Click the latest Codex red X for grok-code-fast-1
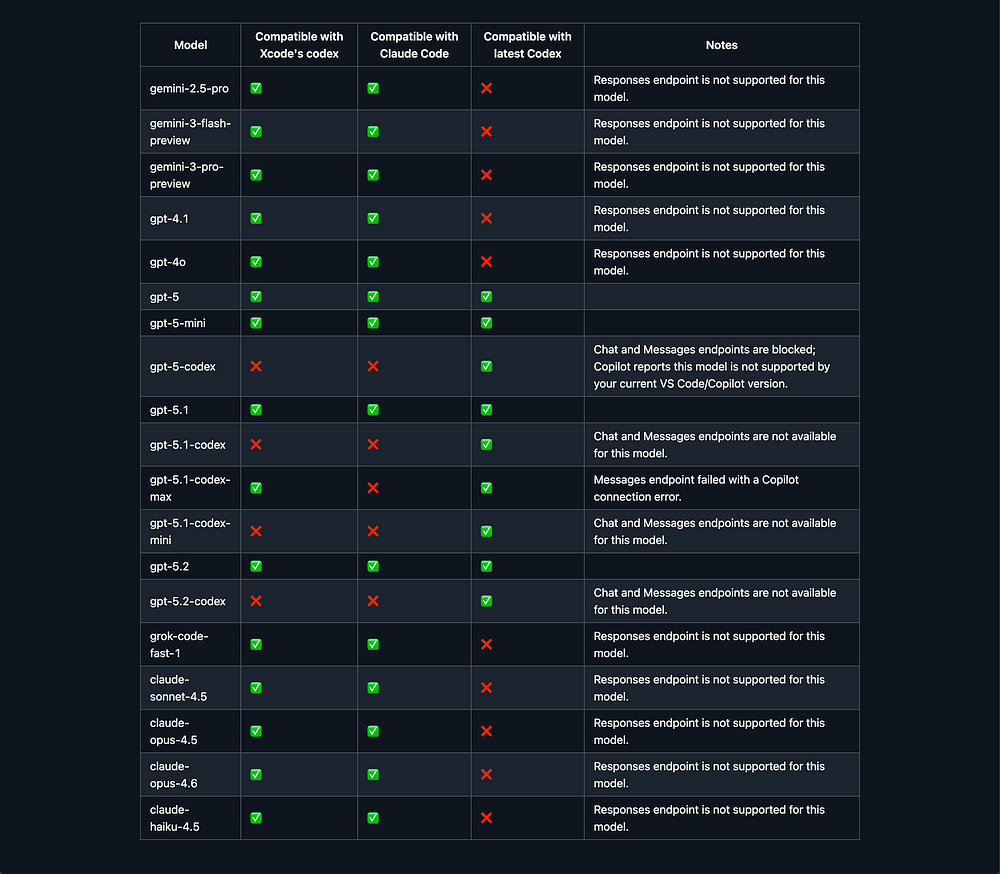This screenshot has height=874, width=1000. (x=486, y=644)
